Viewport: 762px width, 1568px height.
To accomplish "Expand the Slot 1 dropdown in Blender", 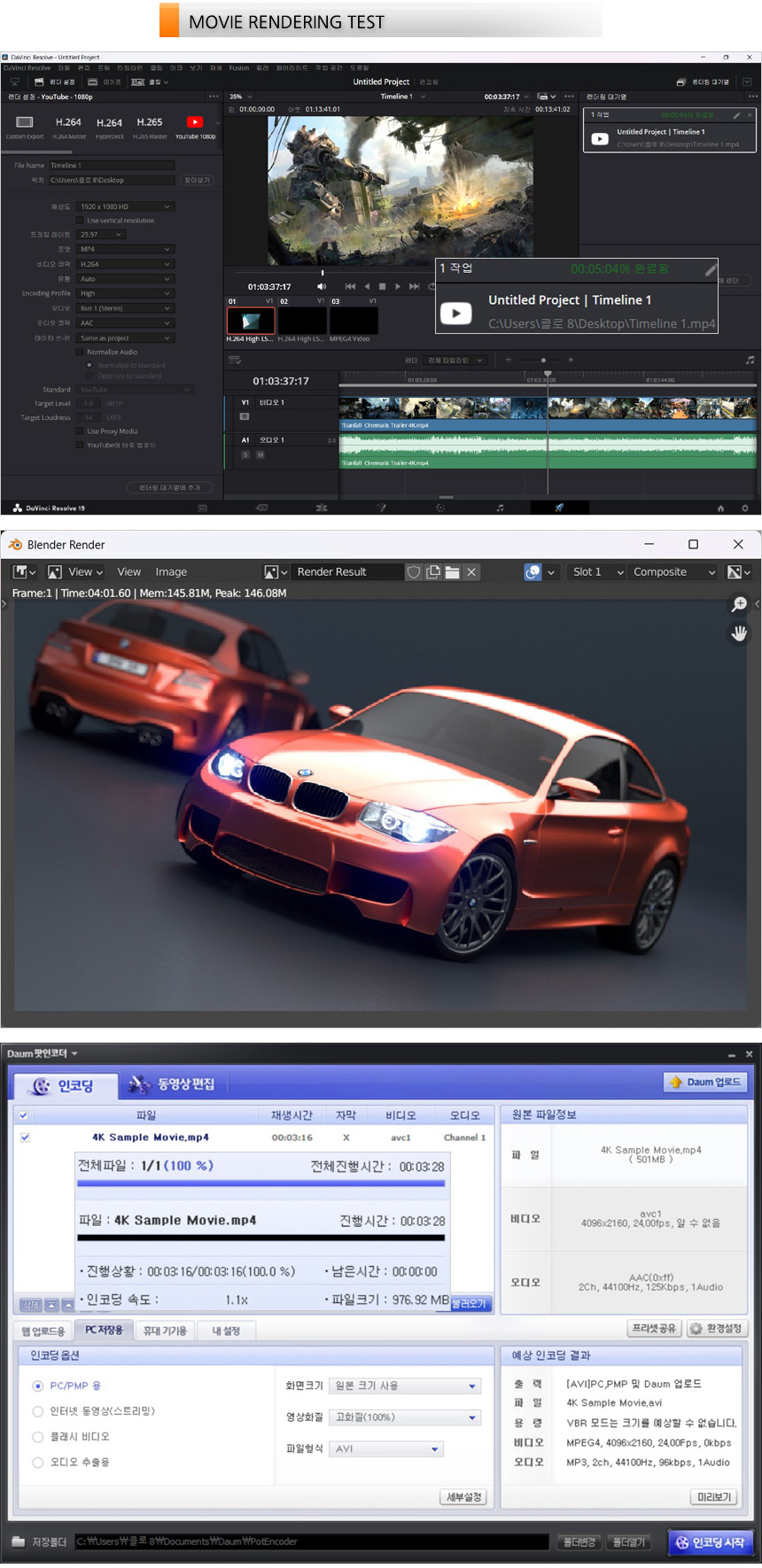I will (598, 572).
